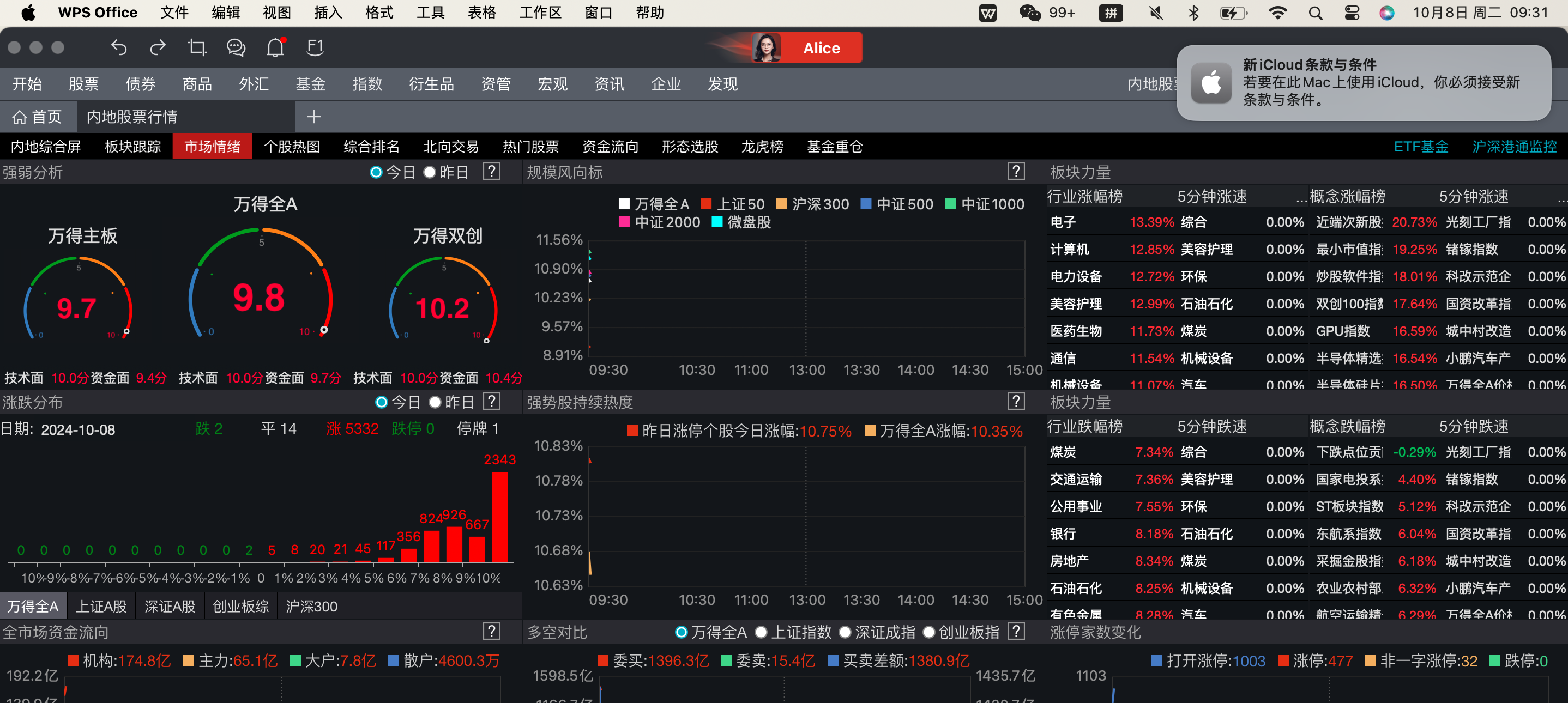The width and height of the screenshot is (1568, 703).
Task: Select 昨日 in 涨跌分布 panel
Action: click(x=435, y=402)
